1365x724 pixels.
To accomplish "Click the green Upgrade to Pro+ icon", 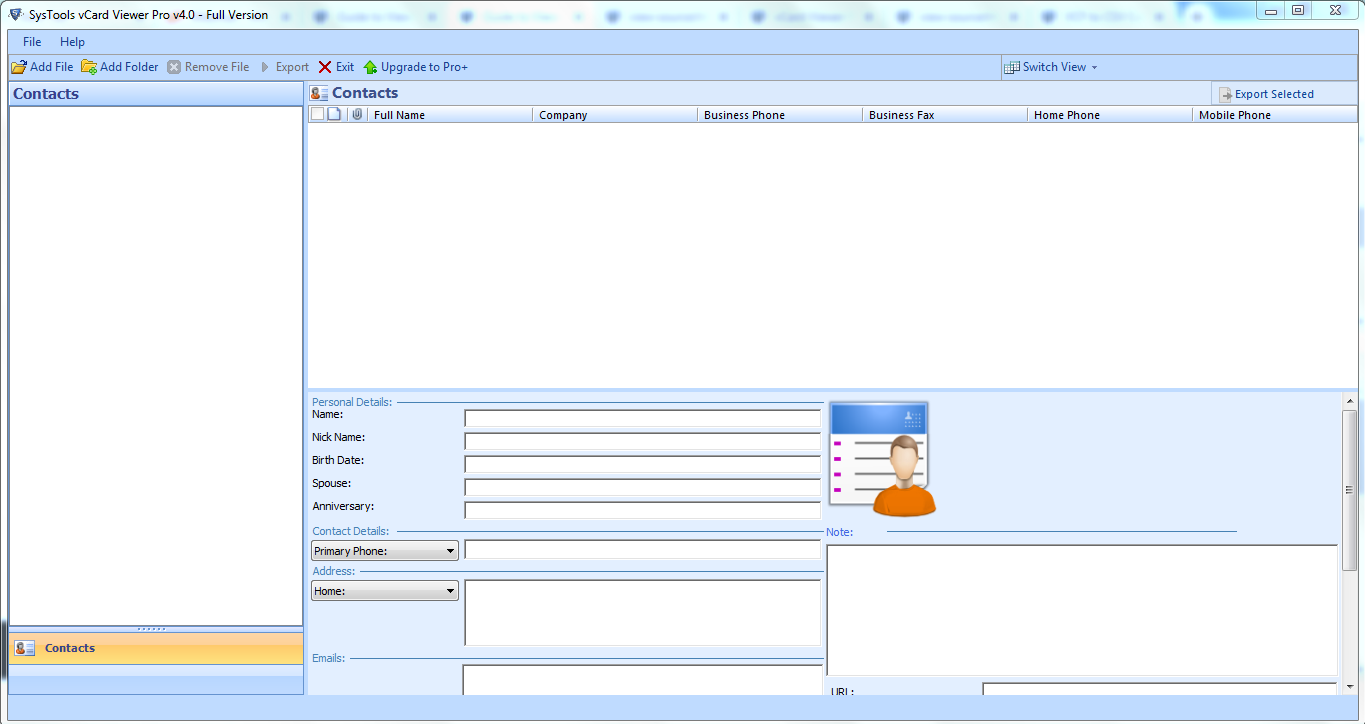I will click(371, 67).
